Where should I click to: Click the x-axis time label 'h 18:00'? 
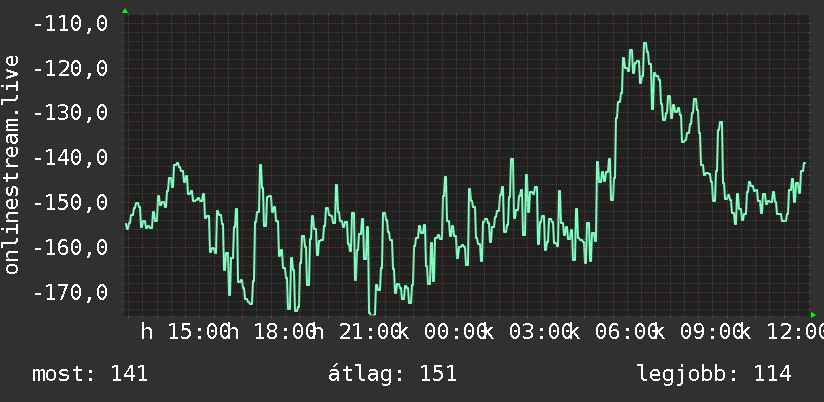tap(271, 332)
